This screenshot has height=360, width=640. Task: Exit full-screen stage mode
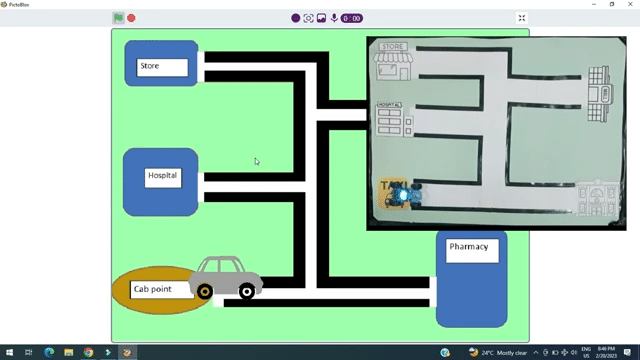[x=522, y=18]
